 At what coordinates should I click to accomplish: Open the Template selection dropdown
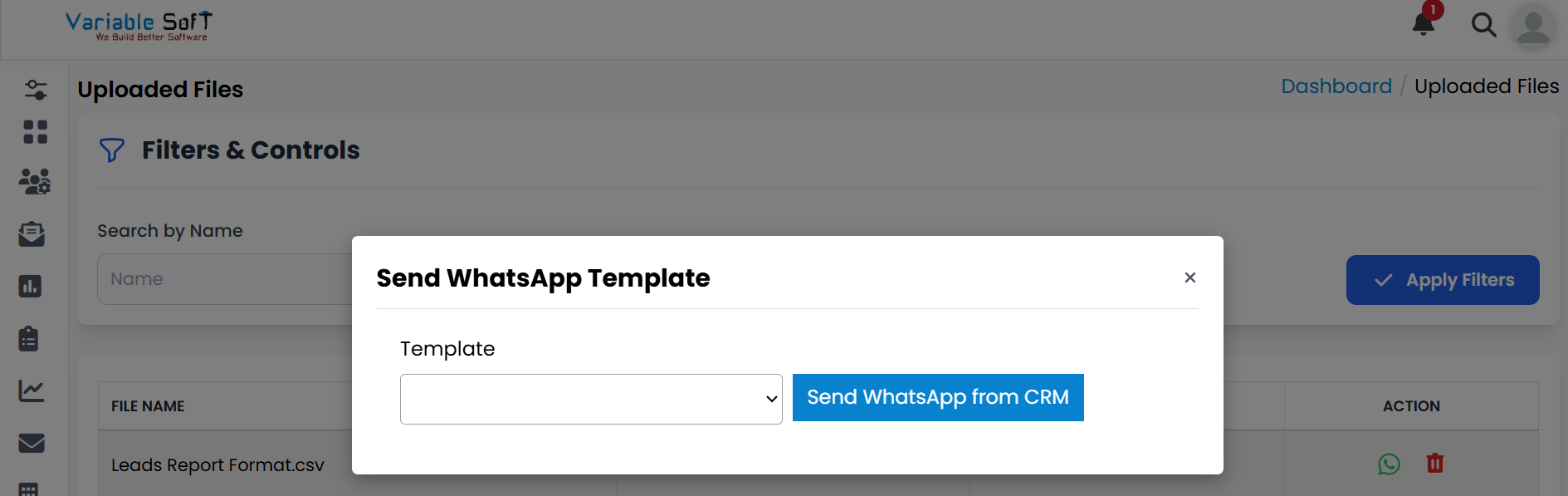click(590, 399)
